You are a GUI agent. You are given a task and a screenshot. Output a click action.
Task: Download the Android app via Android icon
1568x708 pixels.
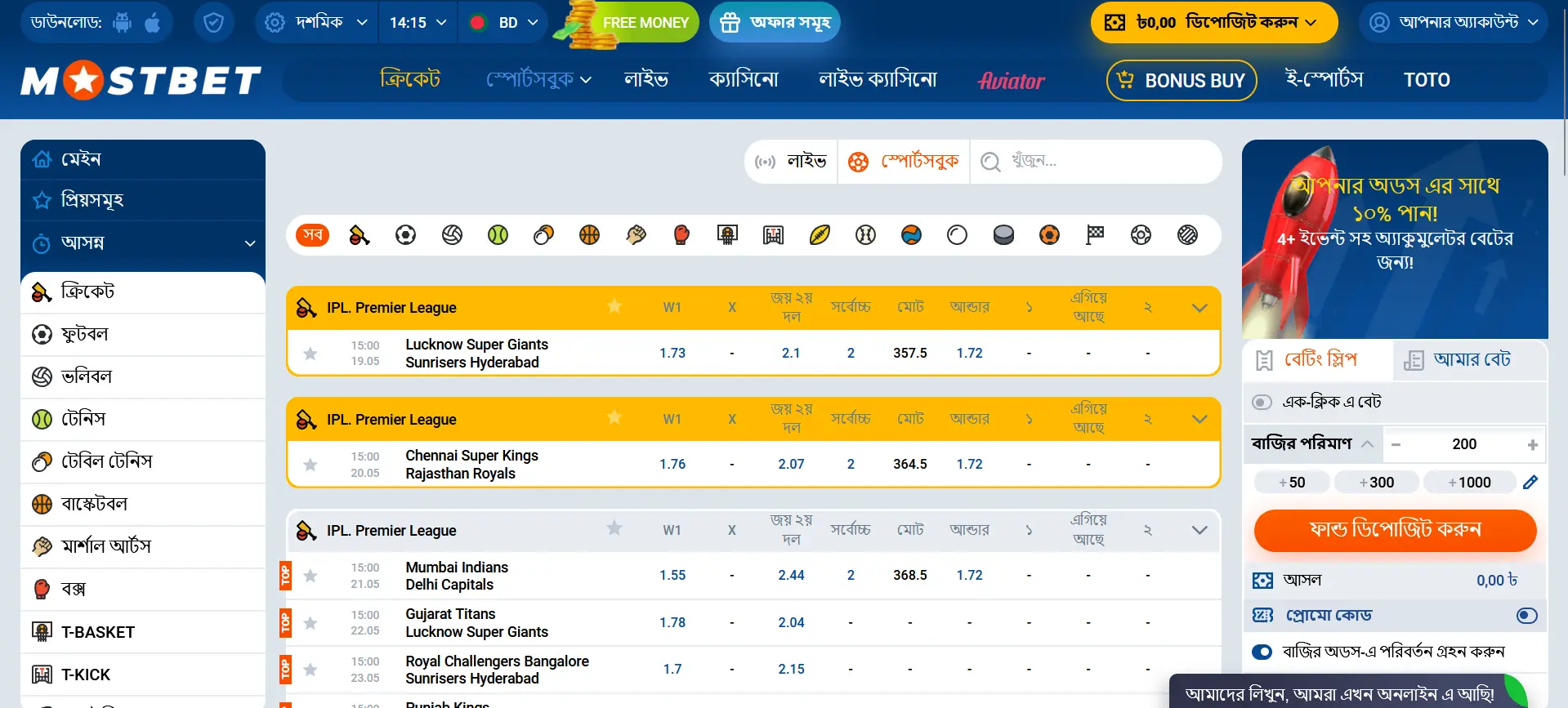[x=123, y=23]
